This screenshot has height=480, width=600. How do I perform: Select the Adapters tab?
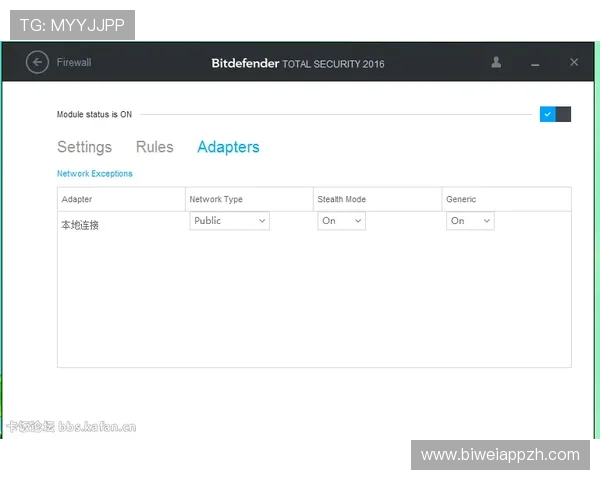click(228, 147)
